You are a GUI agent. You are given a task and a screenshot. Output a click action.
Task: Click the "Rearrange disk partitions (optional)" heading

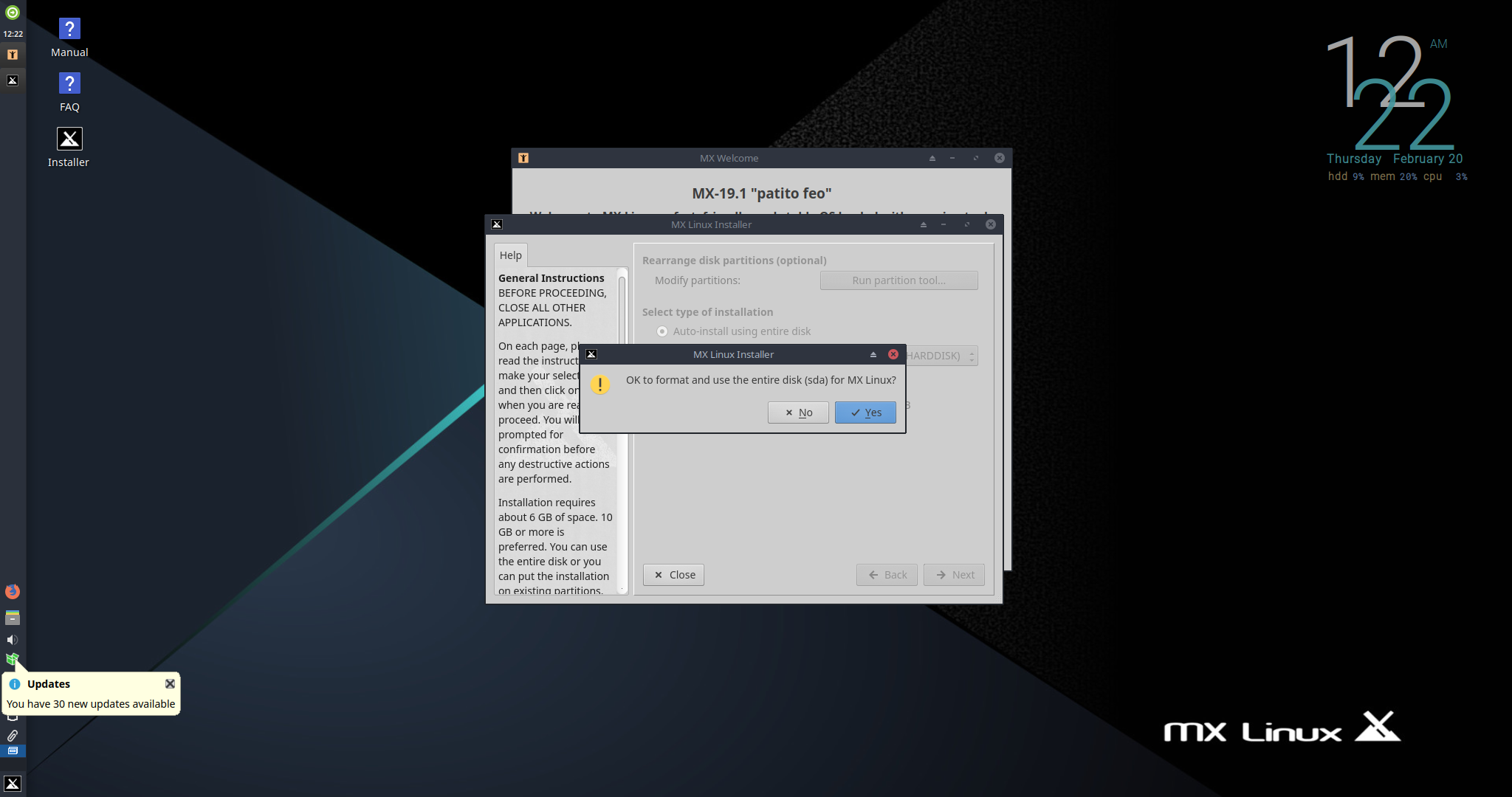735,261
